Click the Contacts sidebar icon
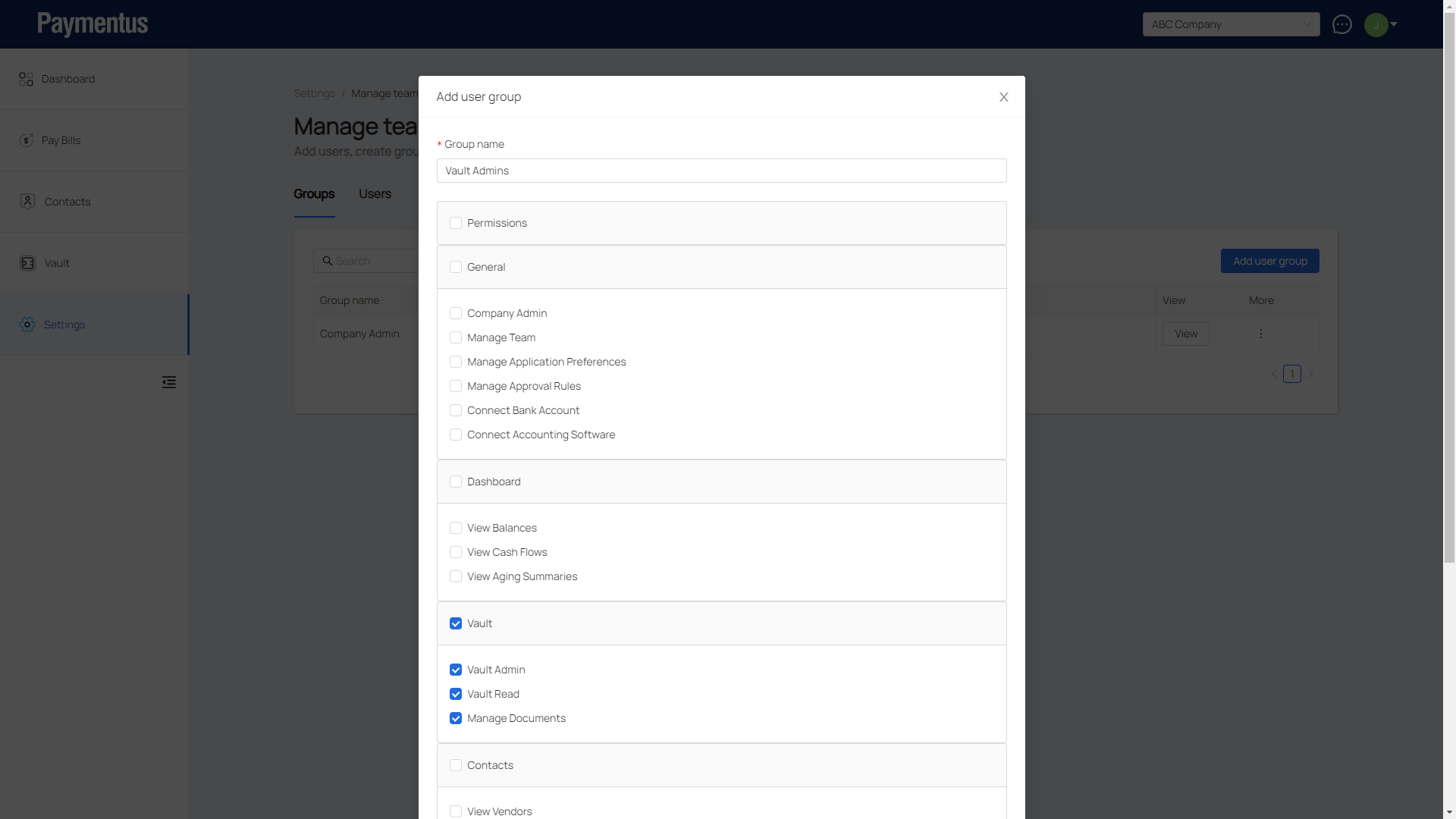Screen dimensions: 1456x819 coord(27,202)
